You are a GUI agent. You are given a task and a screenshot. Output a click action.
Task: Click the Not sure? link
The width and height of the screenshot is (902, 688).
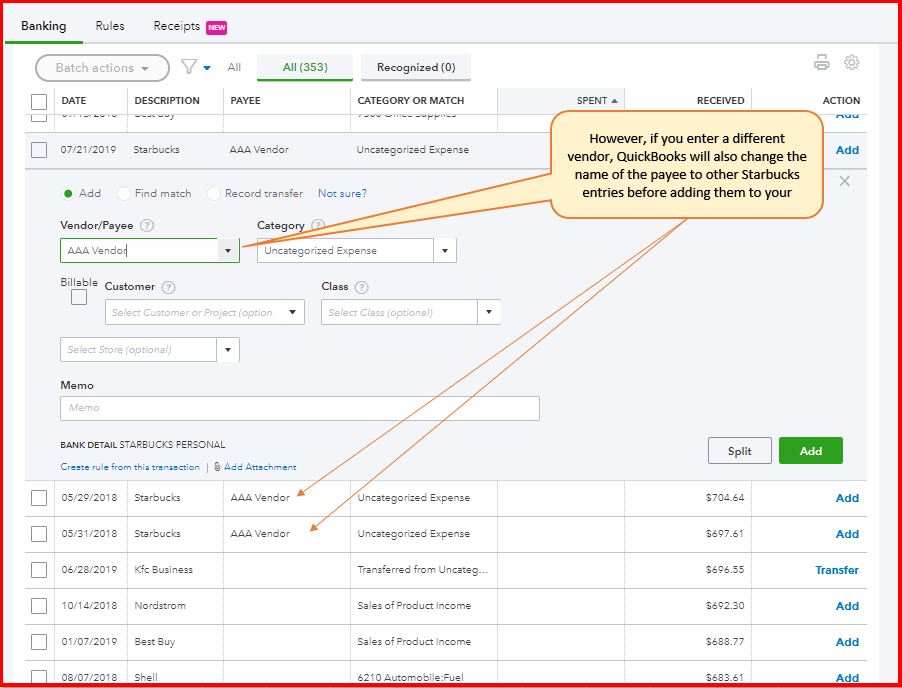pyautogui.click(x=342, y=194)
